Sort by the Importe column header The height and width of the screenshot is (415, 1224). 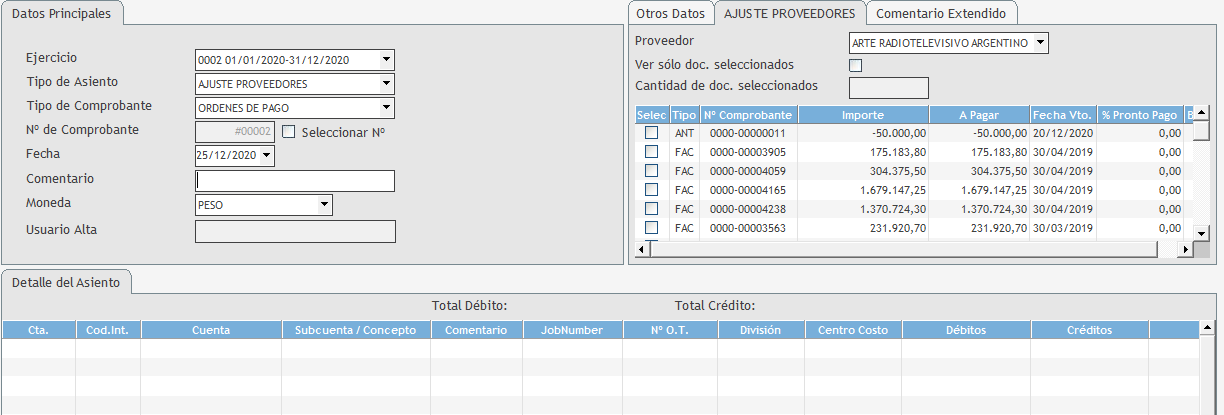863,115
